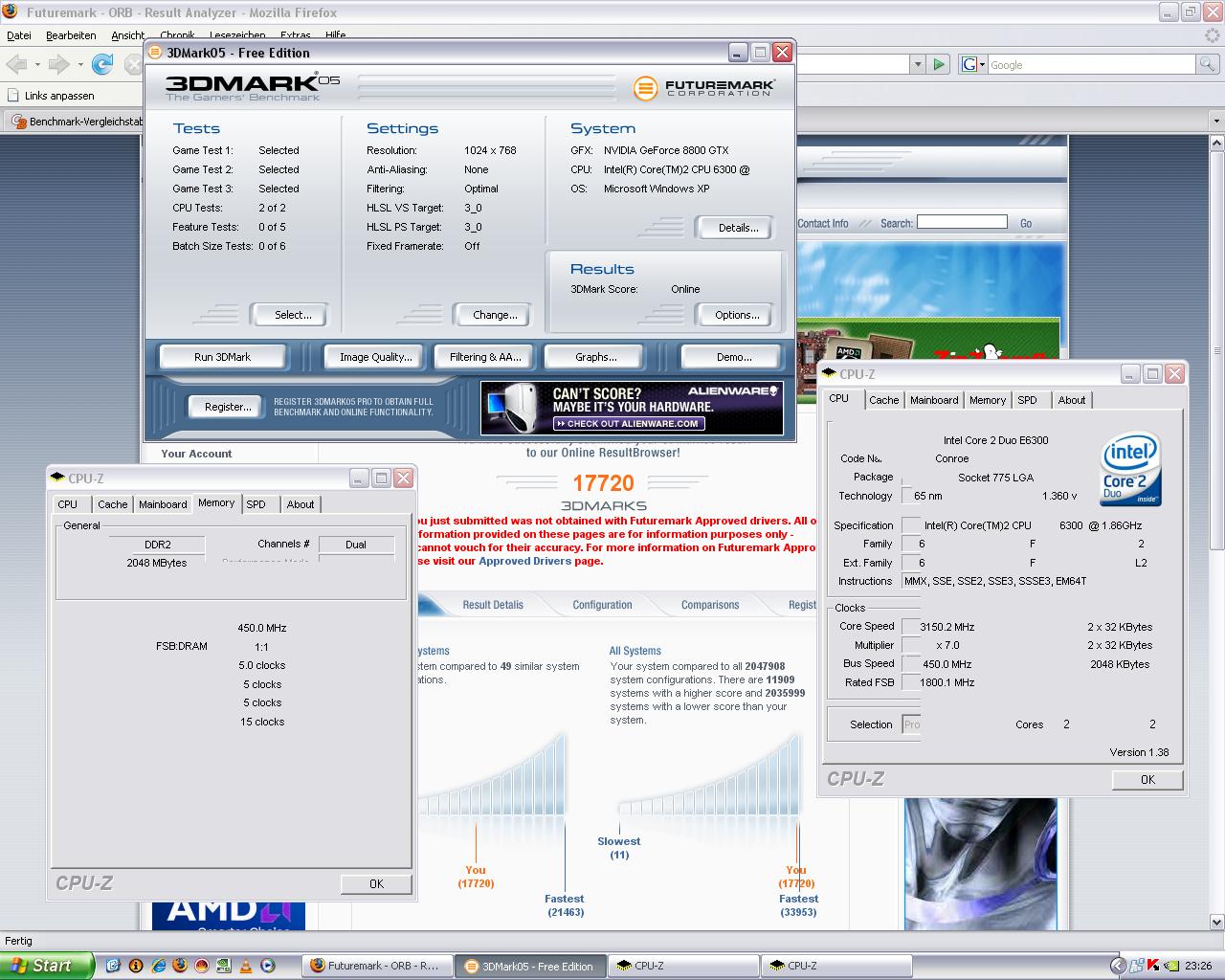Click the Windows Start button
This screenshot has width=1225, height=980.
click(x=47, y=966)
